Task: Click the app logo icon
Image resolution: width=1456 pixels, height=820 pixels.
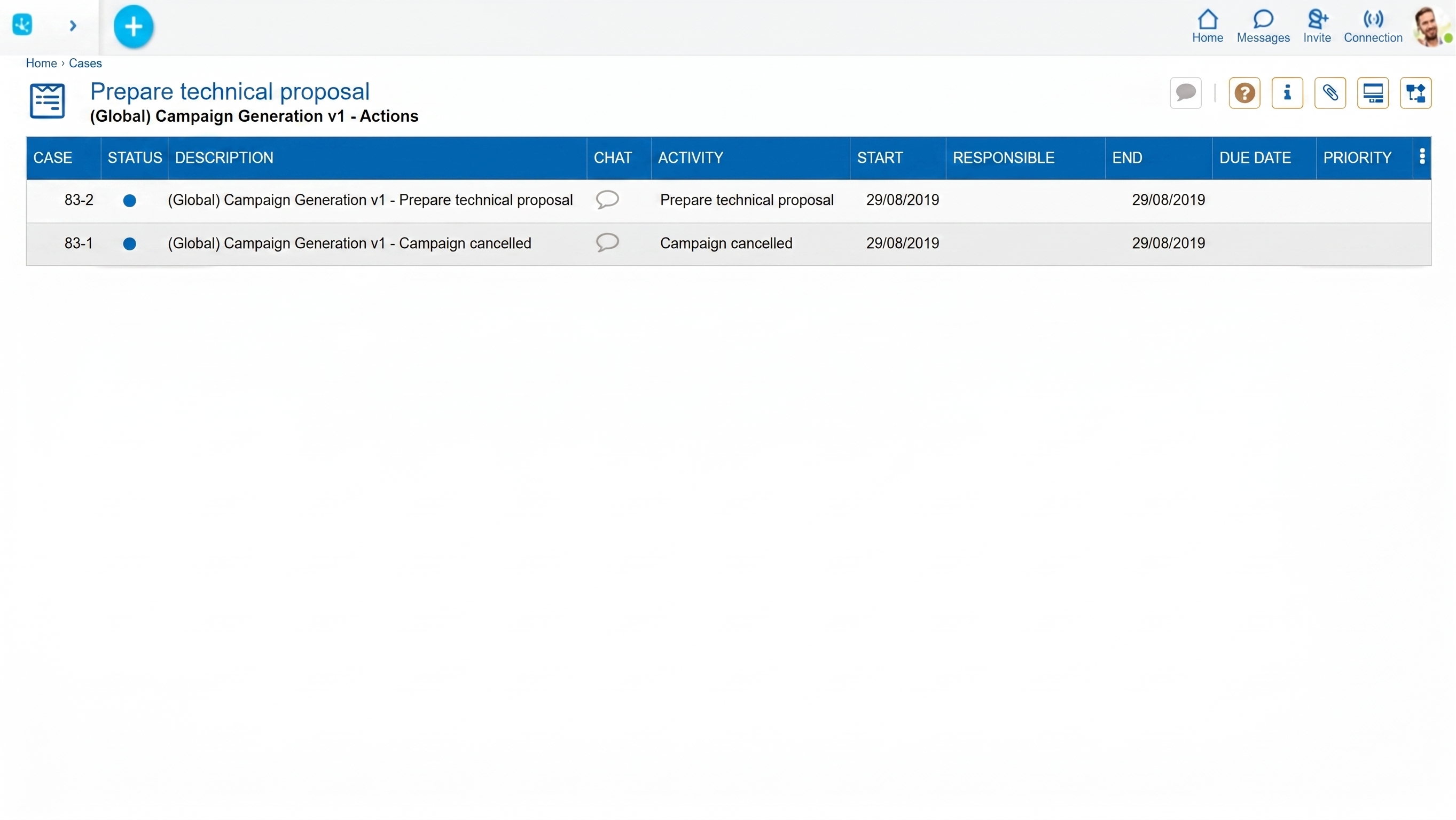Action: 22,25
